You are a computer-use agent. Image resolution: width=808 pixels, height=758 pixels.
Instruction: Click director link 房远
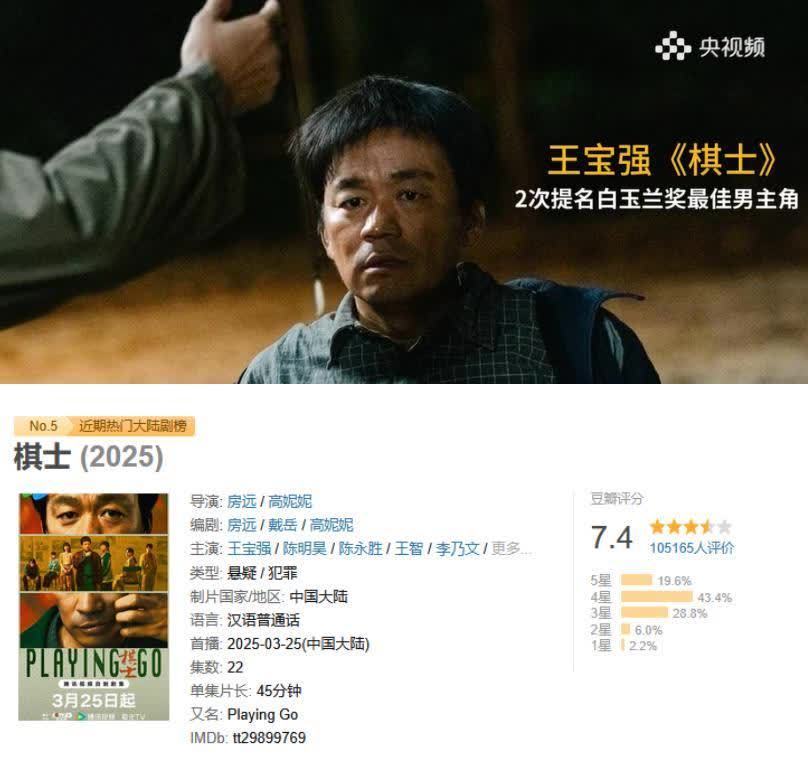242,501
